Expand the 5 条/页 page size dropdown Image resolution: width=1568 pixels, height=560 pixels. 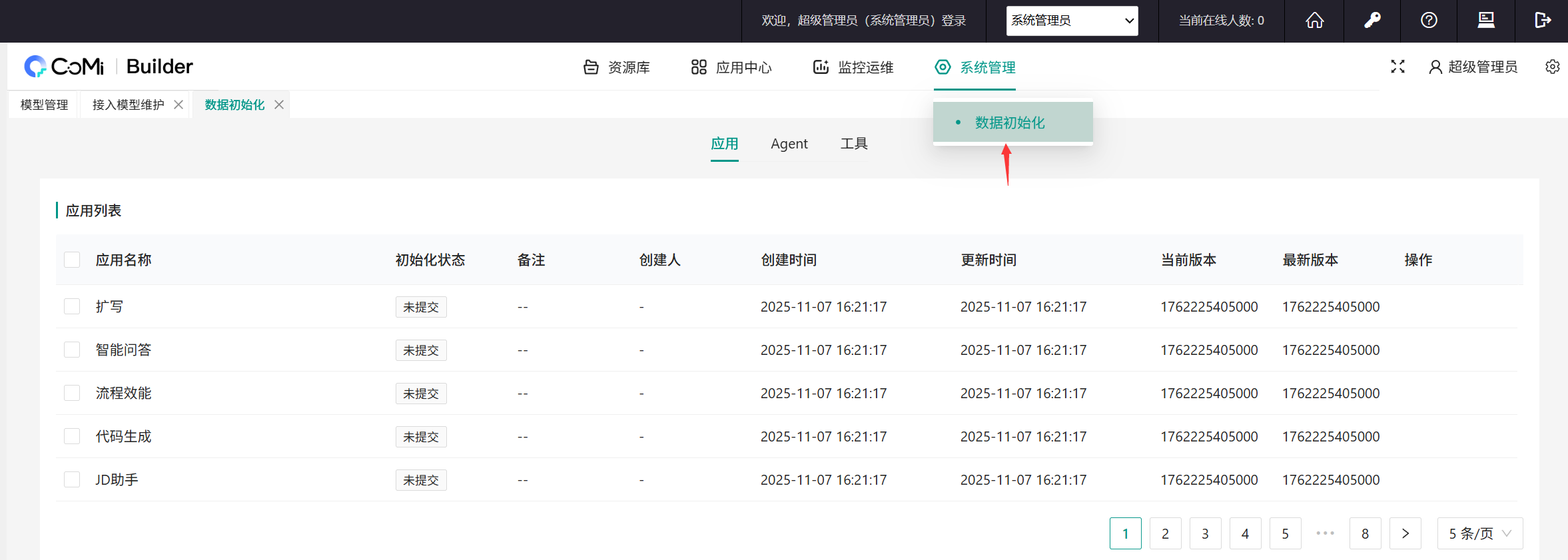(1479, 533)
